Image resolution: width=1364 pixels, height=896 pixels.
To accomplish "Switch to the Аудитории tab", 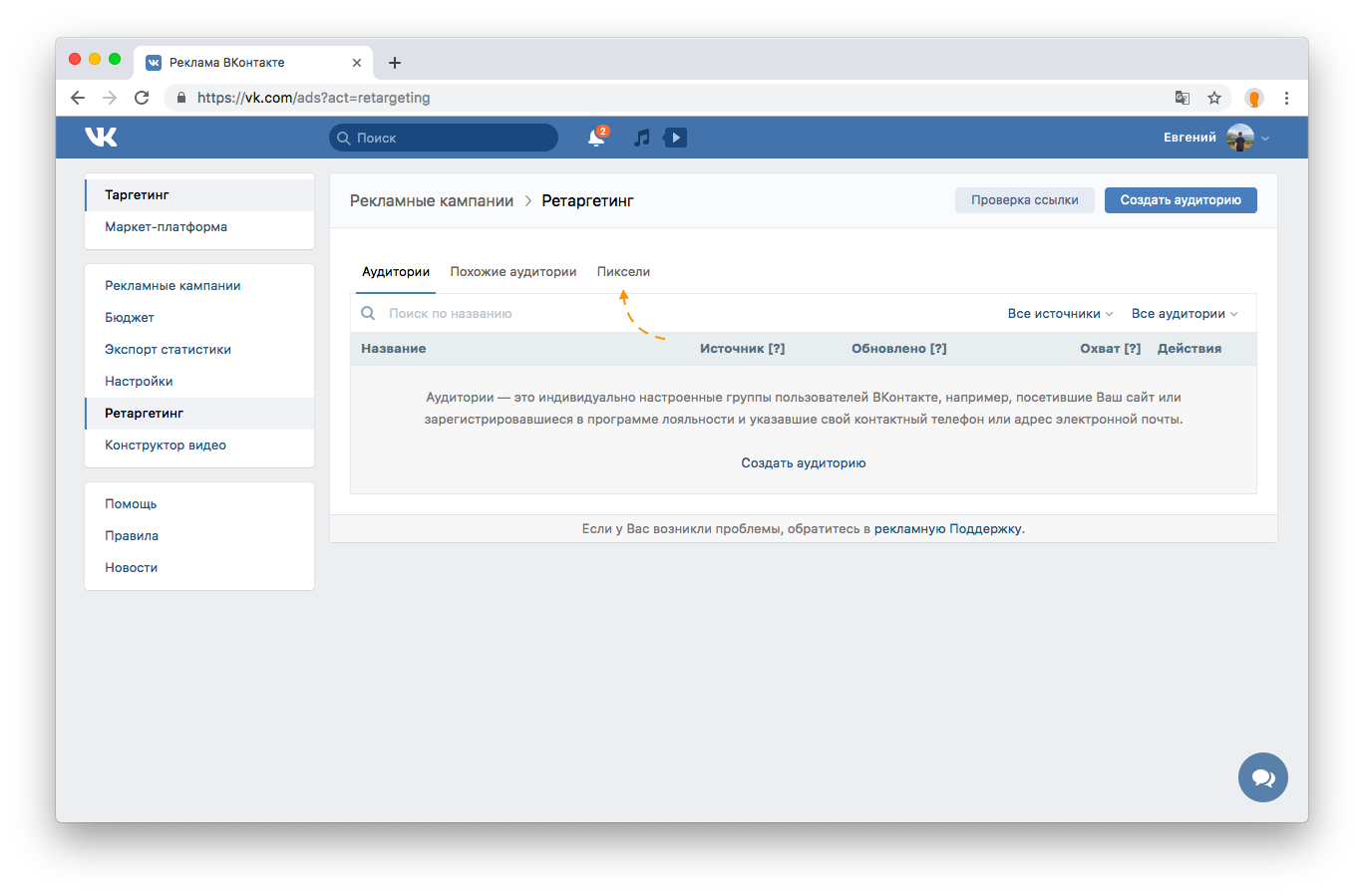I will (396, 272).
